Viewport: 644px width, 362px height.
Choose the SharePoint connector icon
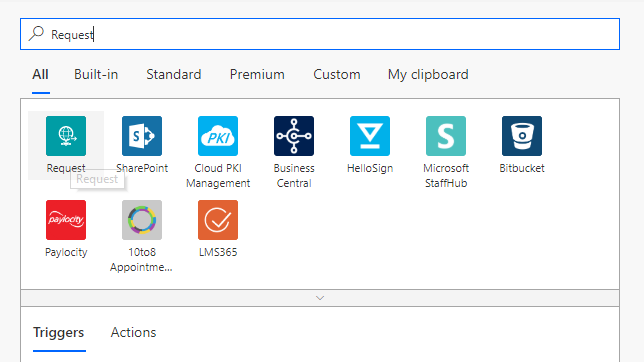click(142, 136)
